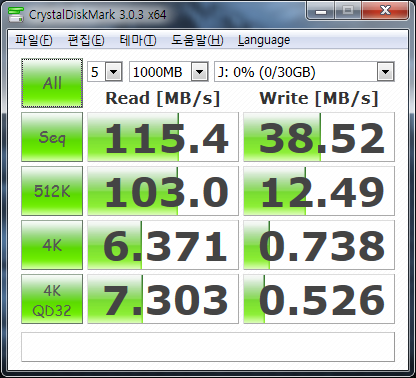Minimize the CrystalDiskMark window
Image resolution: width=416 pixels, height=378 pixels.
click(321, 11)
